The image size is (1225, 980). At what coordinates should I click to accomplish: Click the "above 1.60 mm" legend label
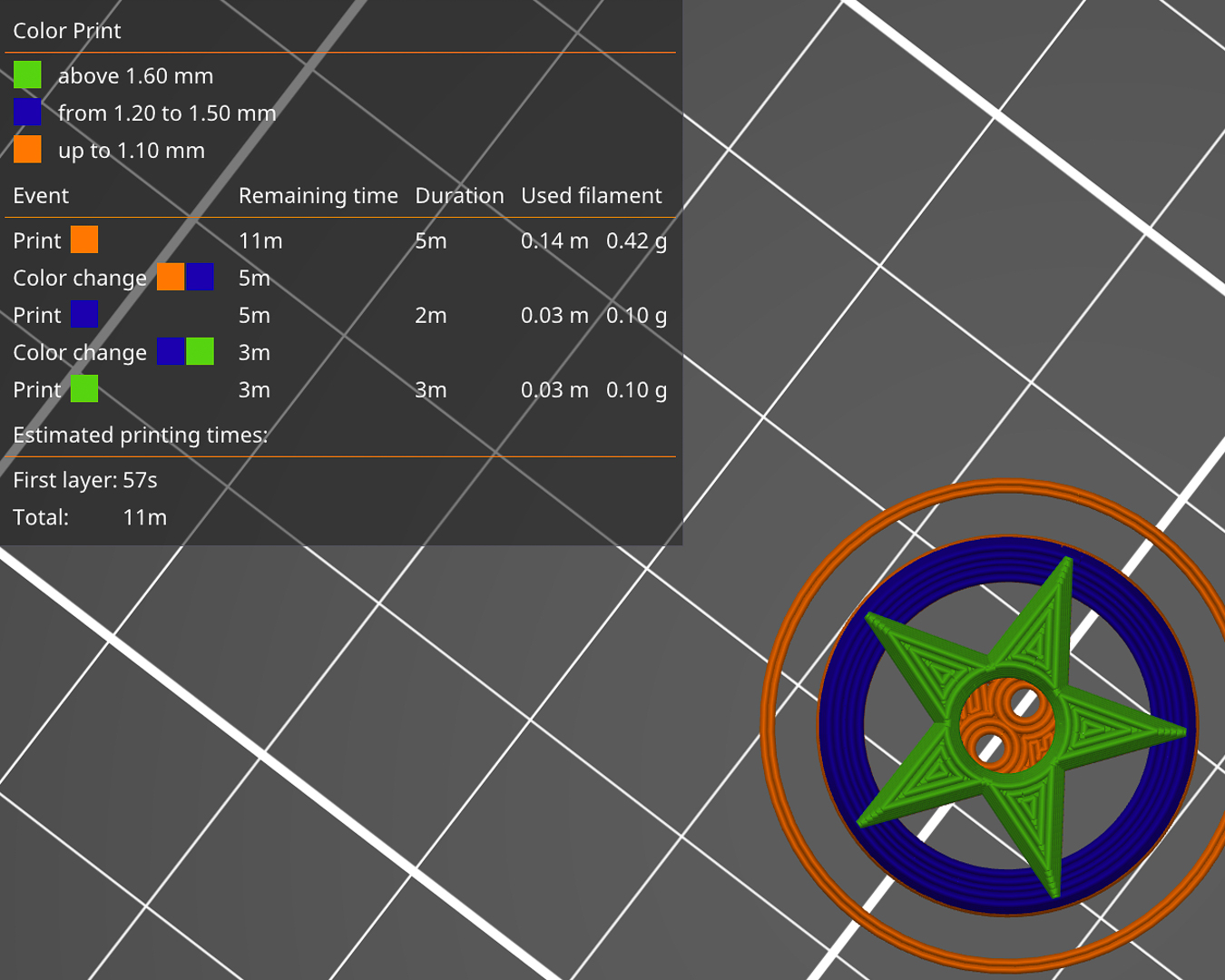[136, 76]
